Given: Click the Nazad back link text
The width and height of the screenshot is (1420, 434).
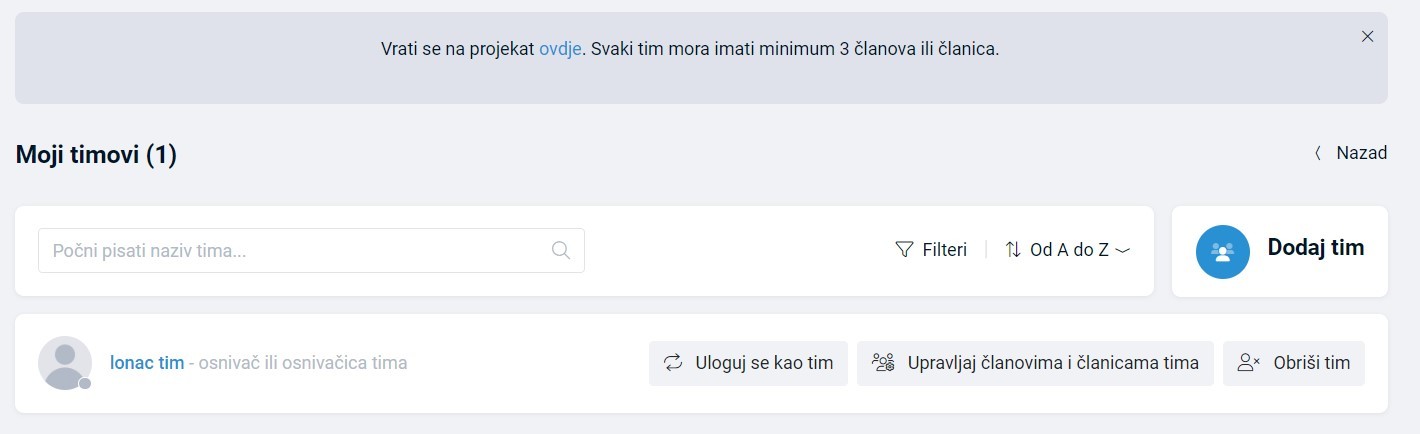Looking at the screenshot, I should coord(1361,153).
